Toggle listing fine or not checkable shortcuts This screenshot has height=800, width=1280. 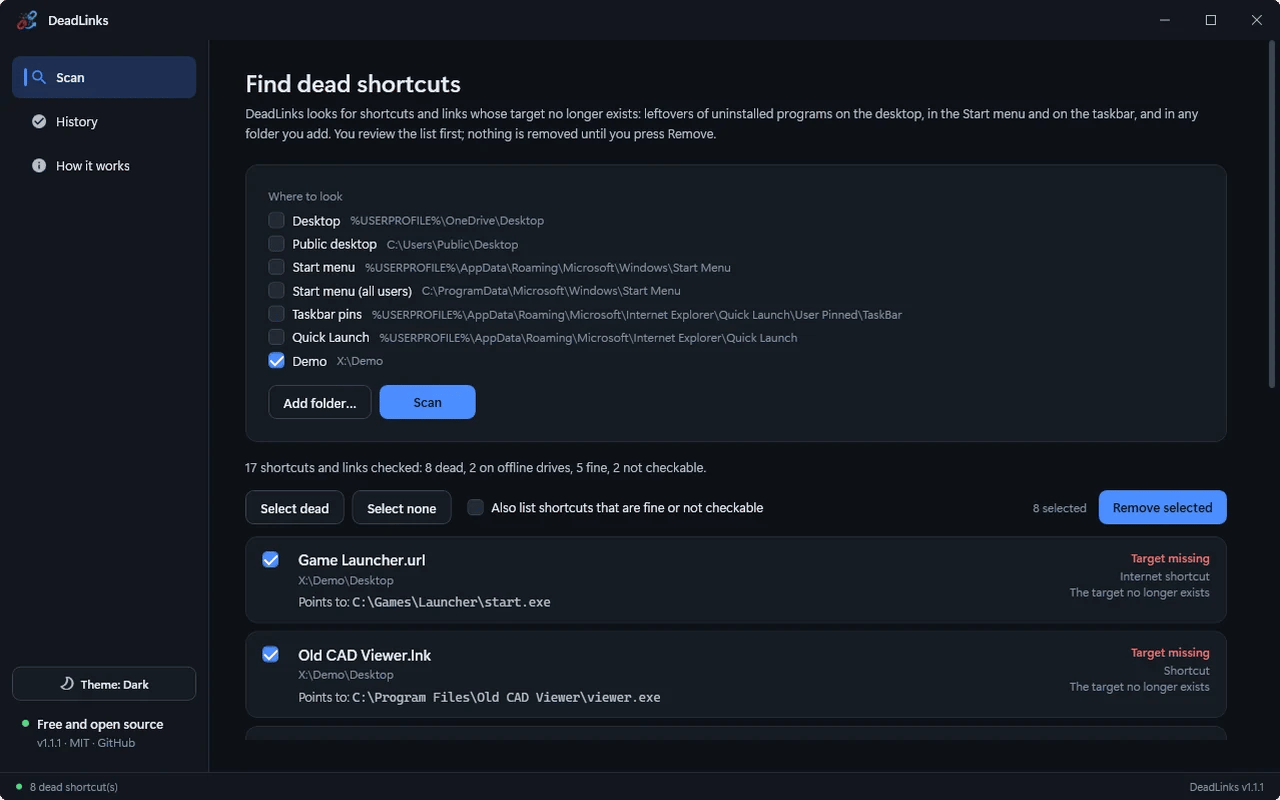point(476,507)
